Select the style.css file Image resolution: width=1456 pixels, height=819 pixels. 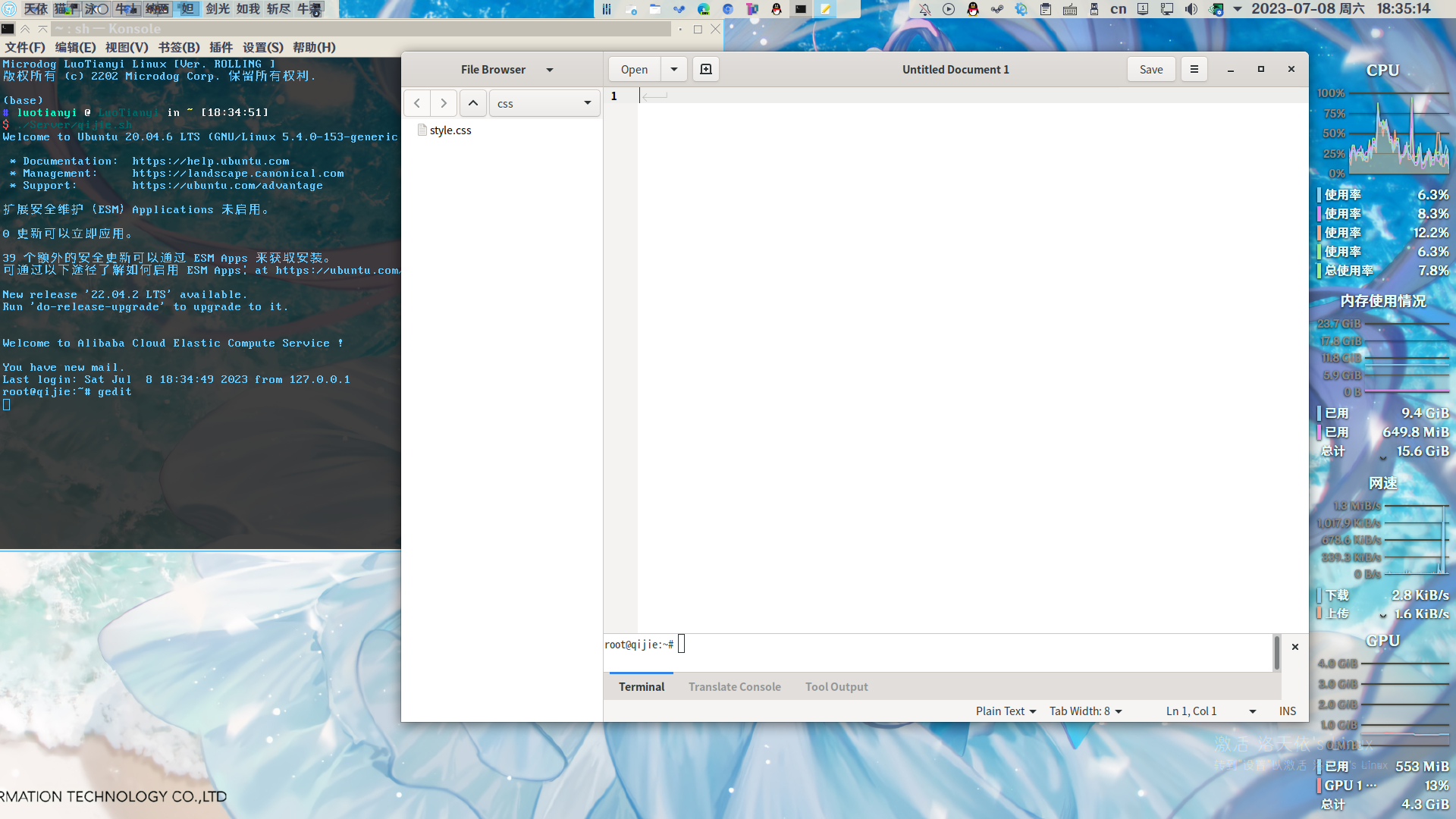tap(450, 130)
